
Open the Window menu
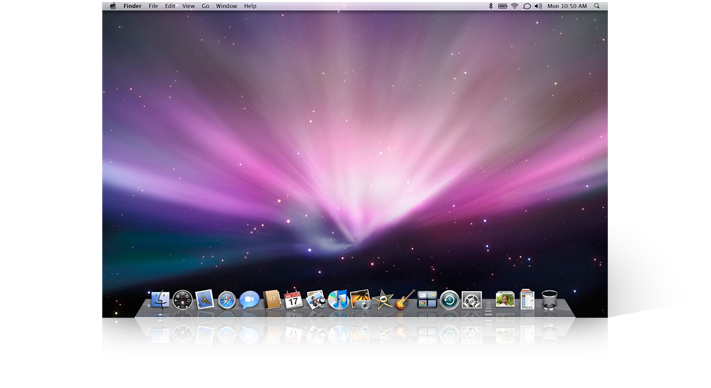(226, 6)
